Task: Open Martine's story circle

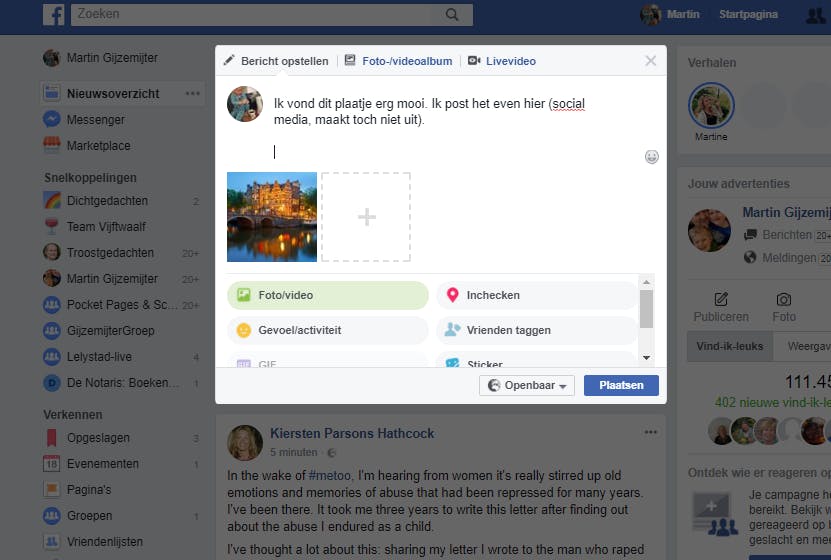Action: tap(711, 105)
